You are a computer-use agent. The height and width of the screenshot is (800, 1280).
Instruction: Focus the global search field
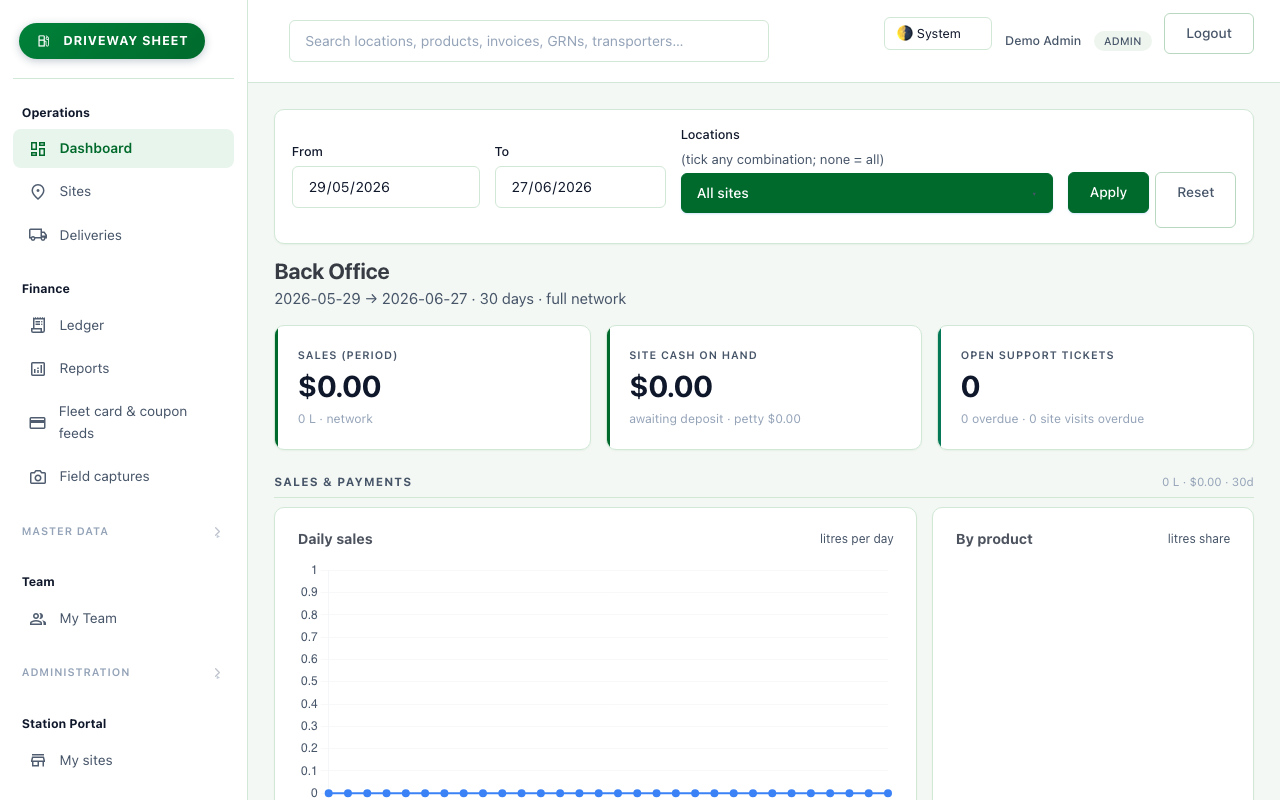click(x=529, y=41)
